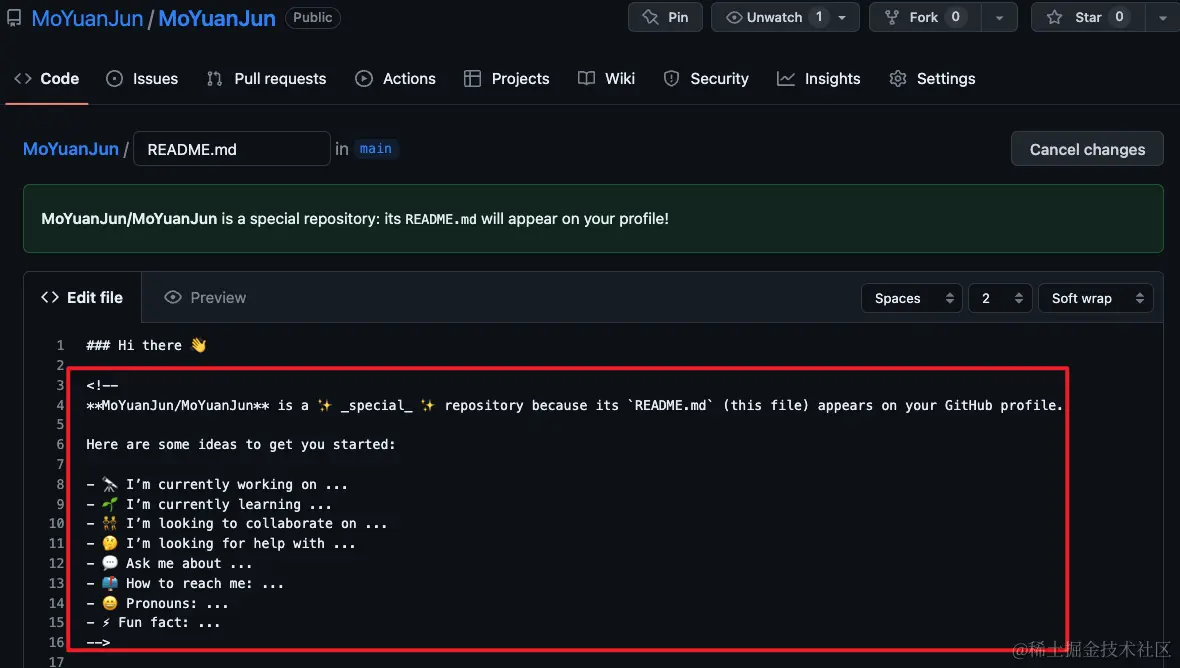Fork the MoYuanJun repository
The width and height of the screenshot is (1180, 668).
924,17
